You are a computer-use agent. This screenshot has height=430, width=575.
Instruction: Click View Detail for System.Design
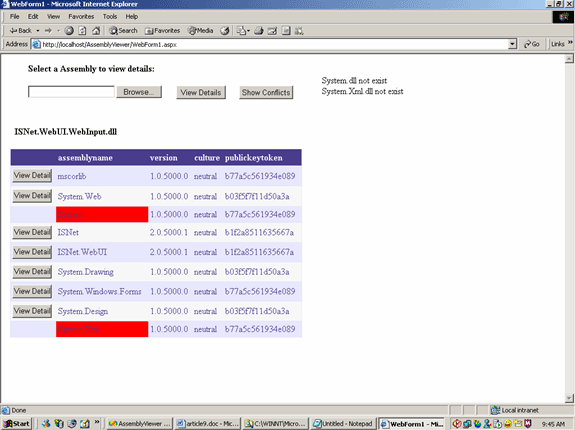point(32,311)
